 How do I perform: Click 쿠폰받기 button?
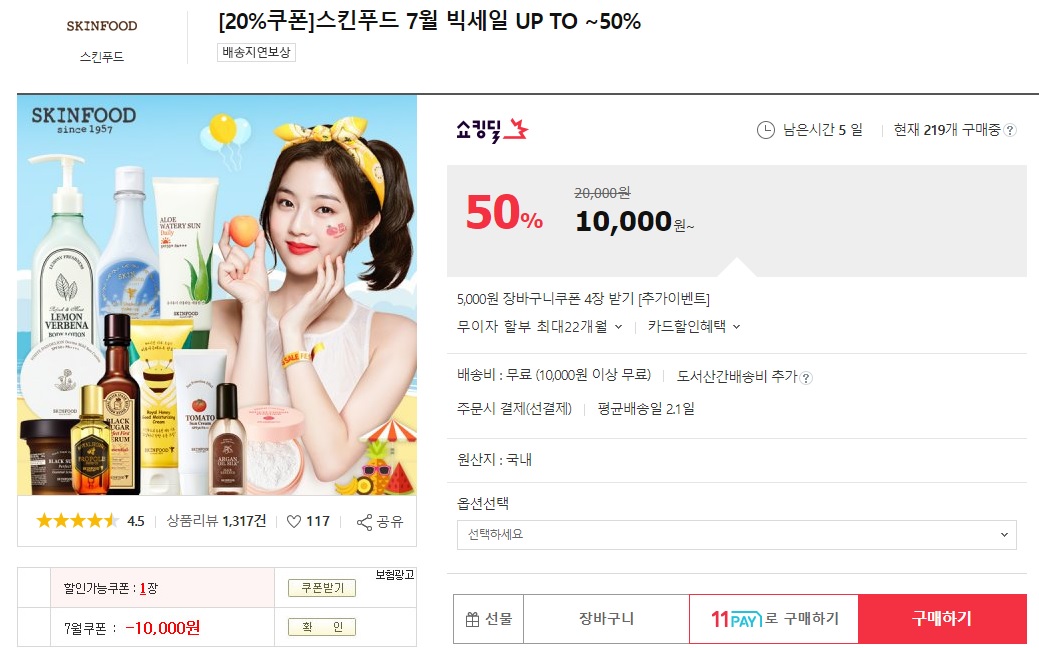(322, 588)
